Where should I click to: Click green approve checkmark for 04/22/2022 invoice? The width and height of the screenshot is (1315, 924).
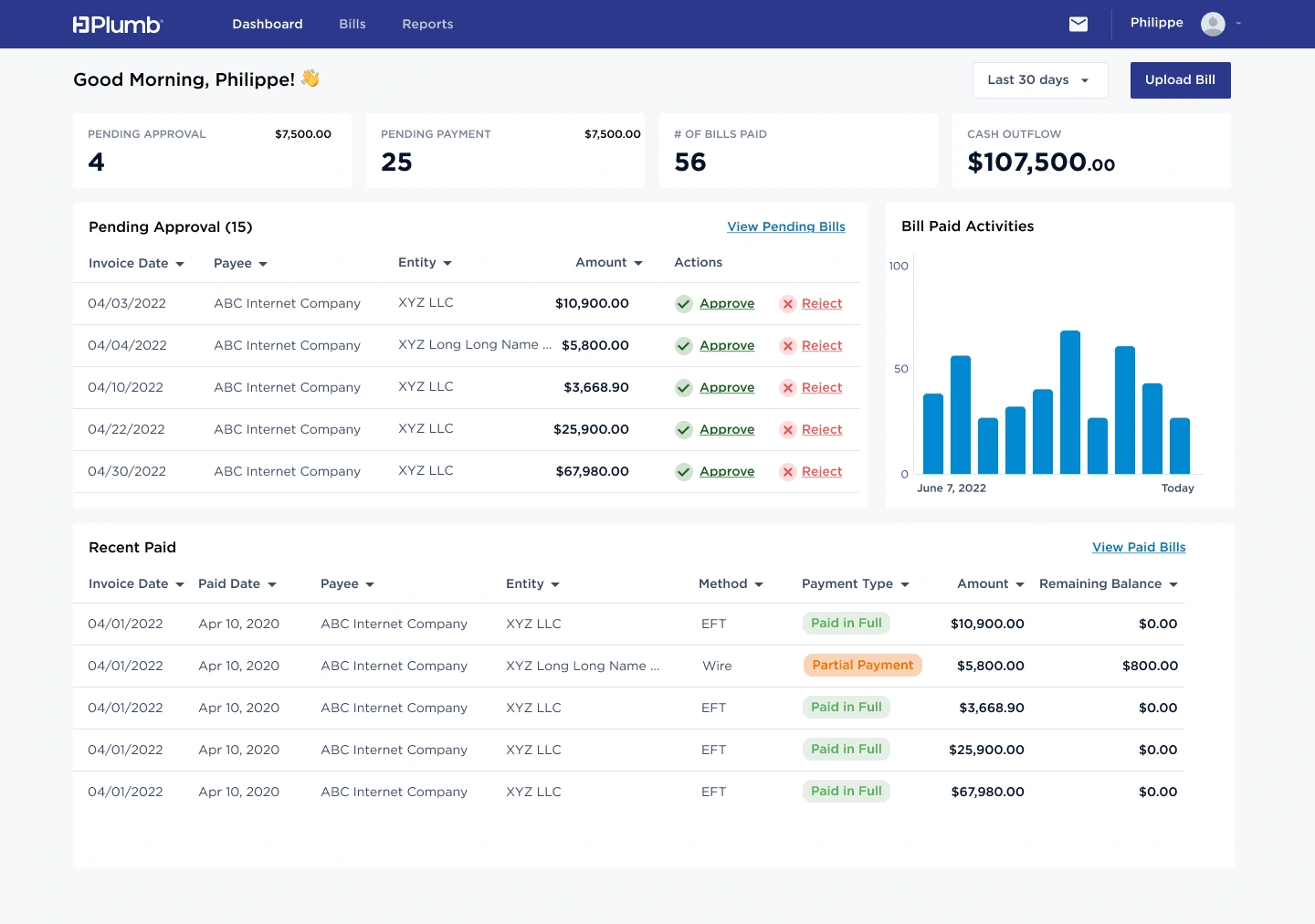tap(684, 430)
